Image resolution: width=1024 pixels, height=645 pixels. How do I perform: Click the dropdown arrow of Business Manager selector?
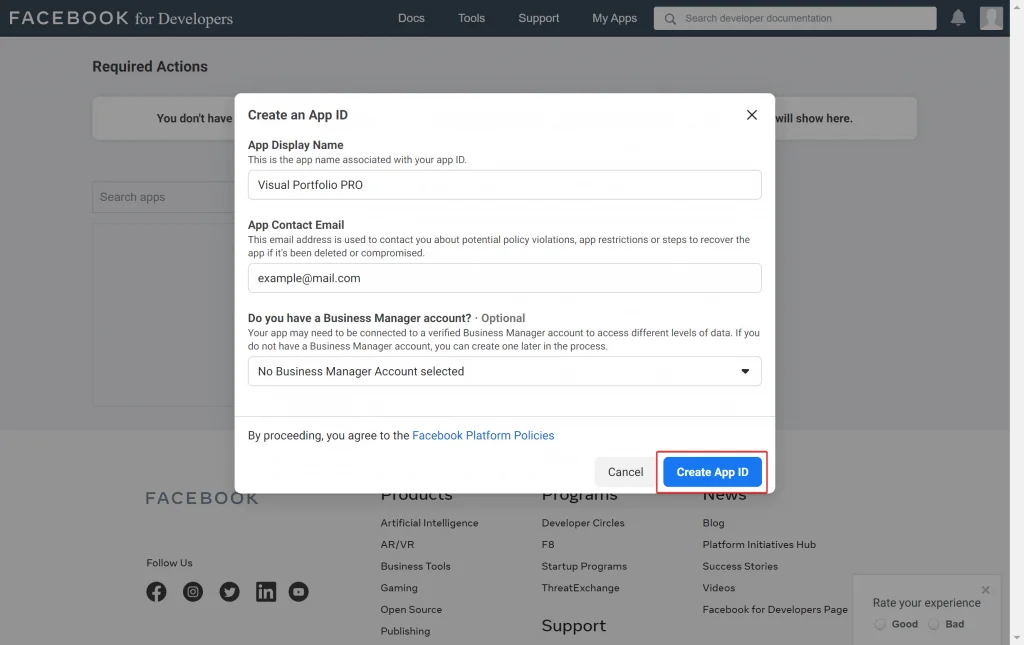pos(744,371)
